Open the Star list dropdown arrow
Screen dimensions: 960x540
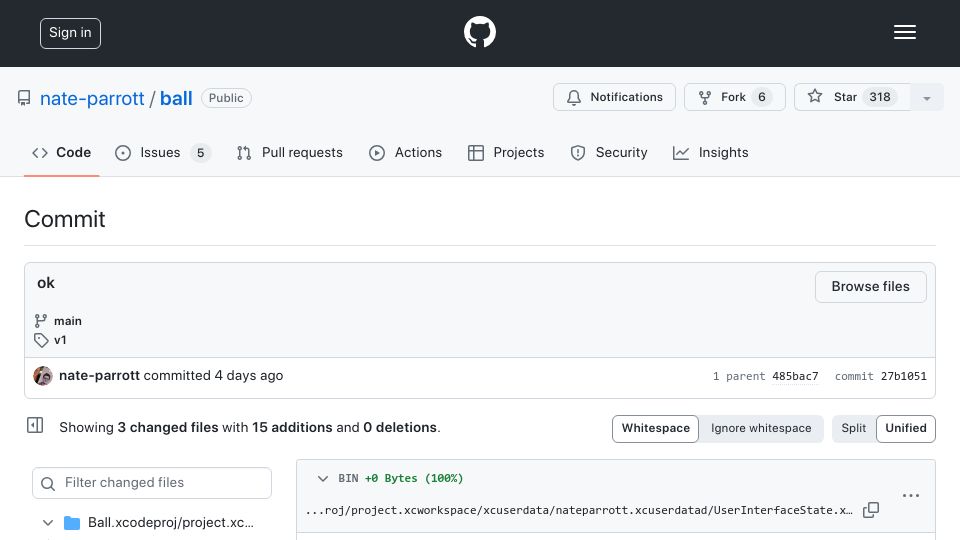pyautogui.click(x=926, y=98)
